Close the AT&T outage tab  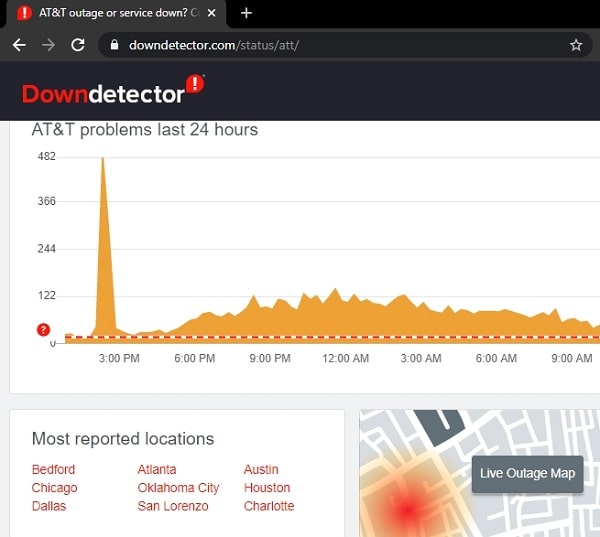click(211, 13)
